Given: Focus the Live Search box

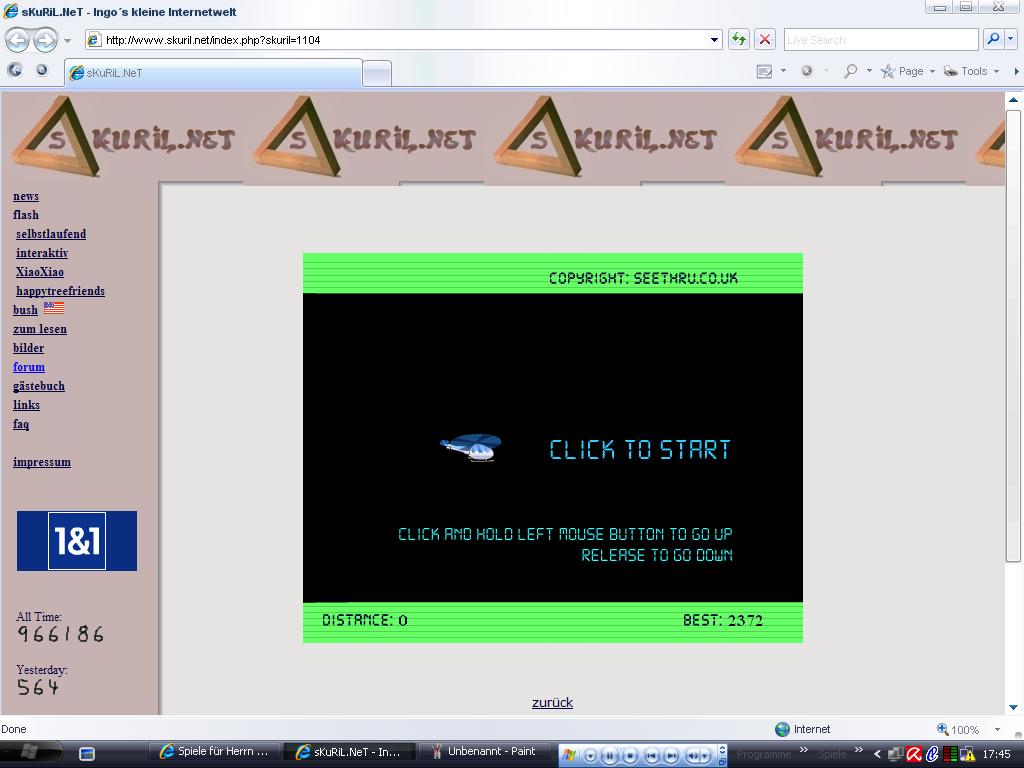Looking at the screenshot, I should [880, 40].
